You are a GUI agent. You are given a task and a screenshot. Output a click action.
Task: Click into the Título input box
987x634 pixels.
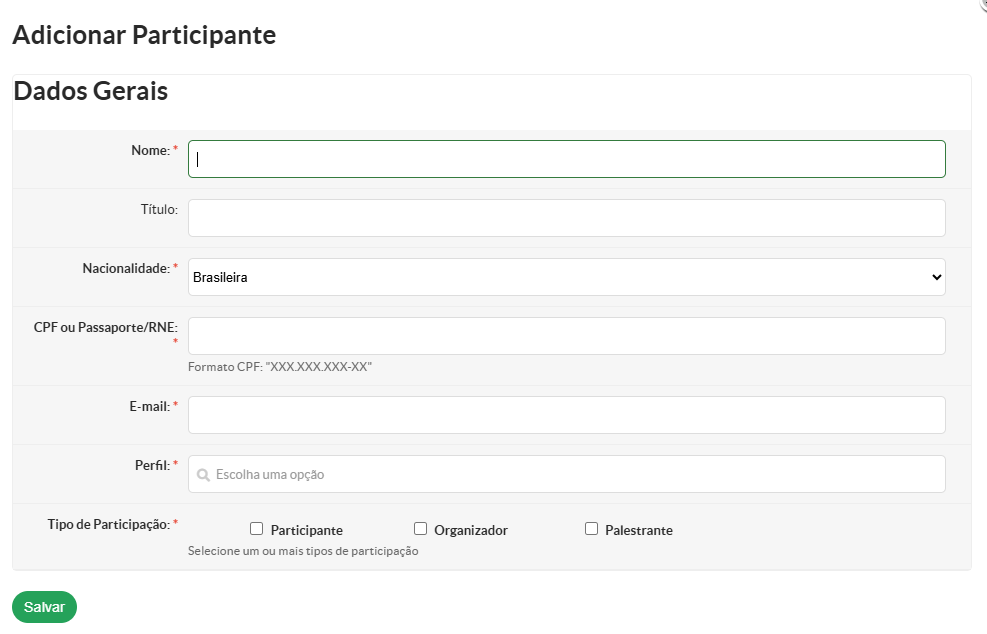(566, 218)
